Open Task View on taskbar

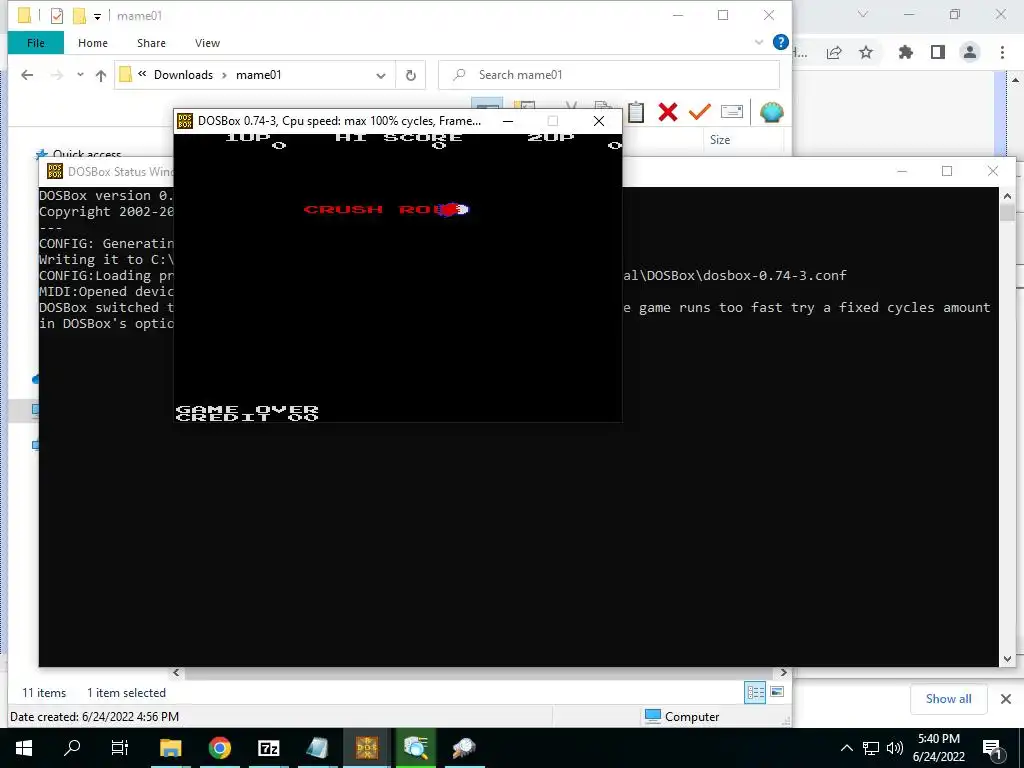point(120,748)
